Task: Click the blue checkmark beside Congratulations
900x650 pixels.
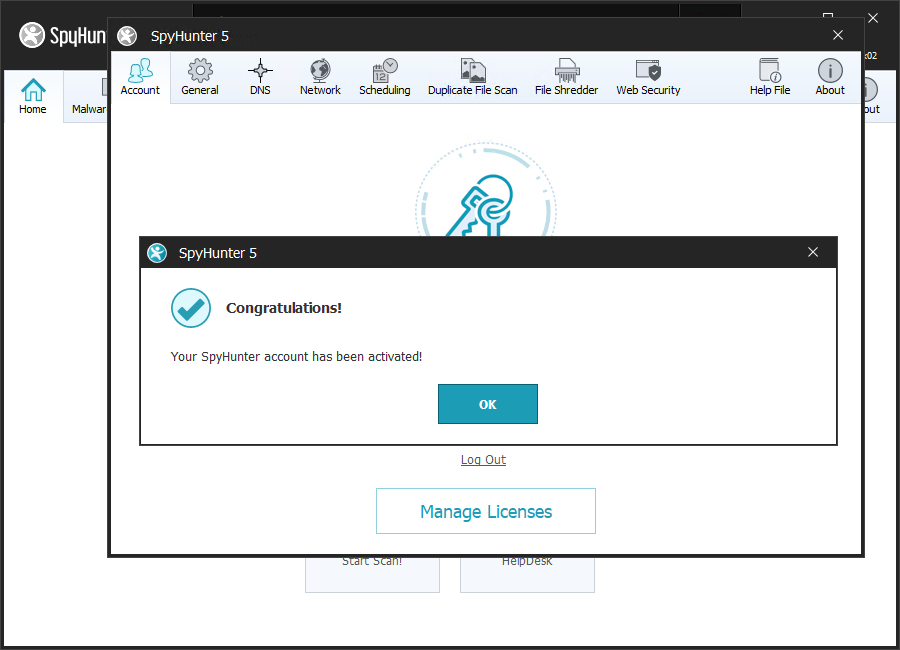Action: point(191,308)
